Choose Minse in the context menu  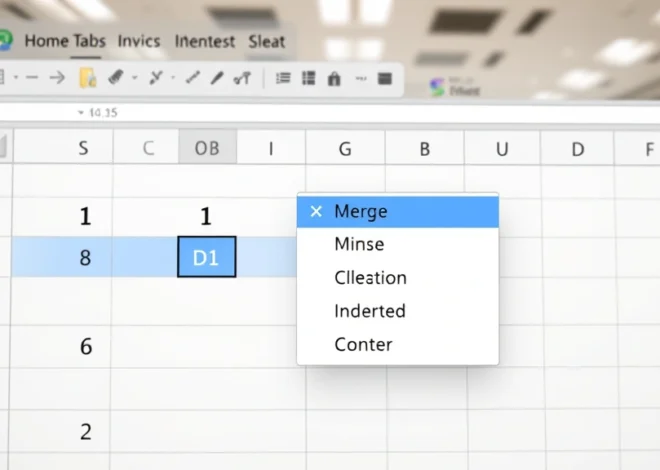point(398,244)
